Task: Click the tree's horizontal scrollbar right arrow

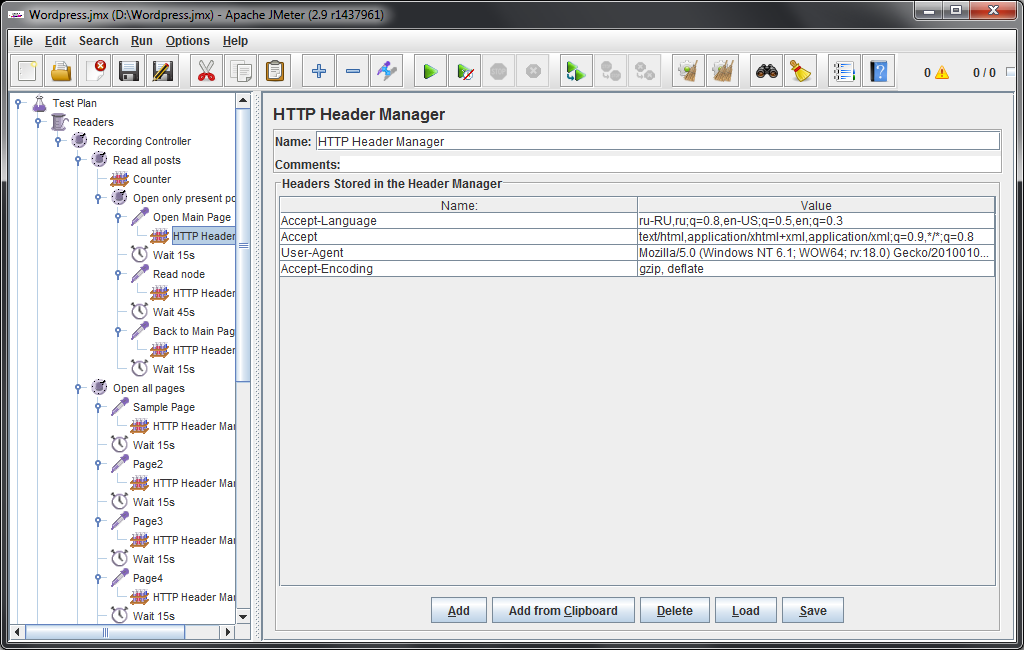Action: click(x=227, y=632)
